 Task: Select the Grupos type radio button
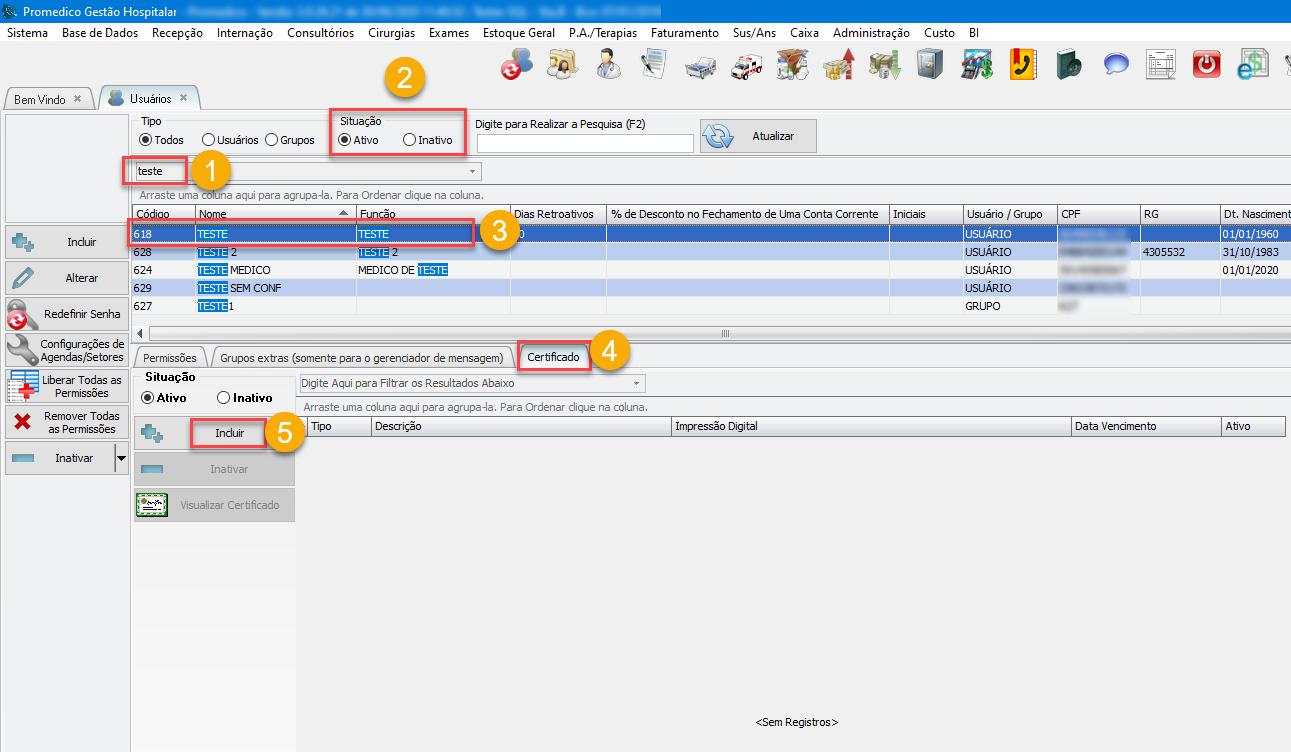pyautogui.click(x=271, y=140)
